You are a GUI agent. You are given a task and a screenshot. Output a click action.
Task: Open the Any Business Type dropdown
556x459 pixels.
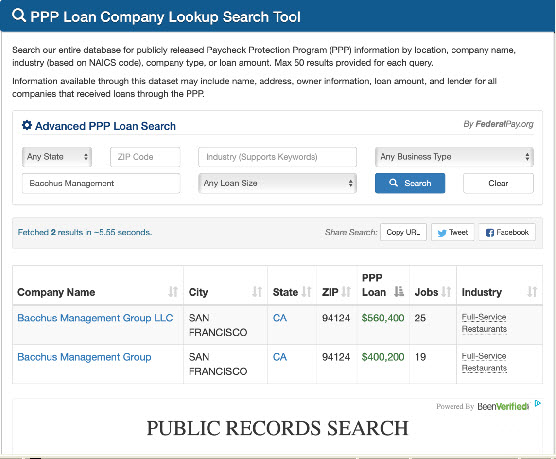pos(454,157)
